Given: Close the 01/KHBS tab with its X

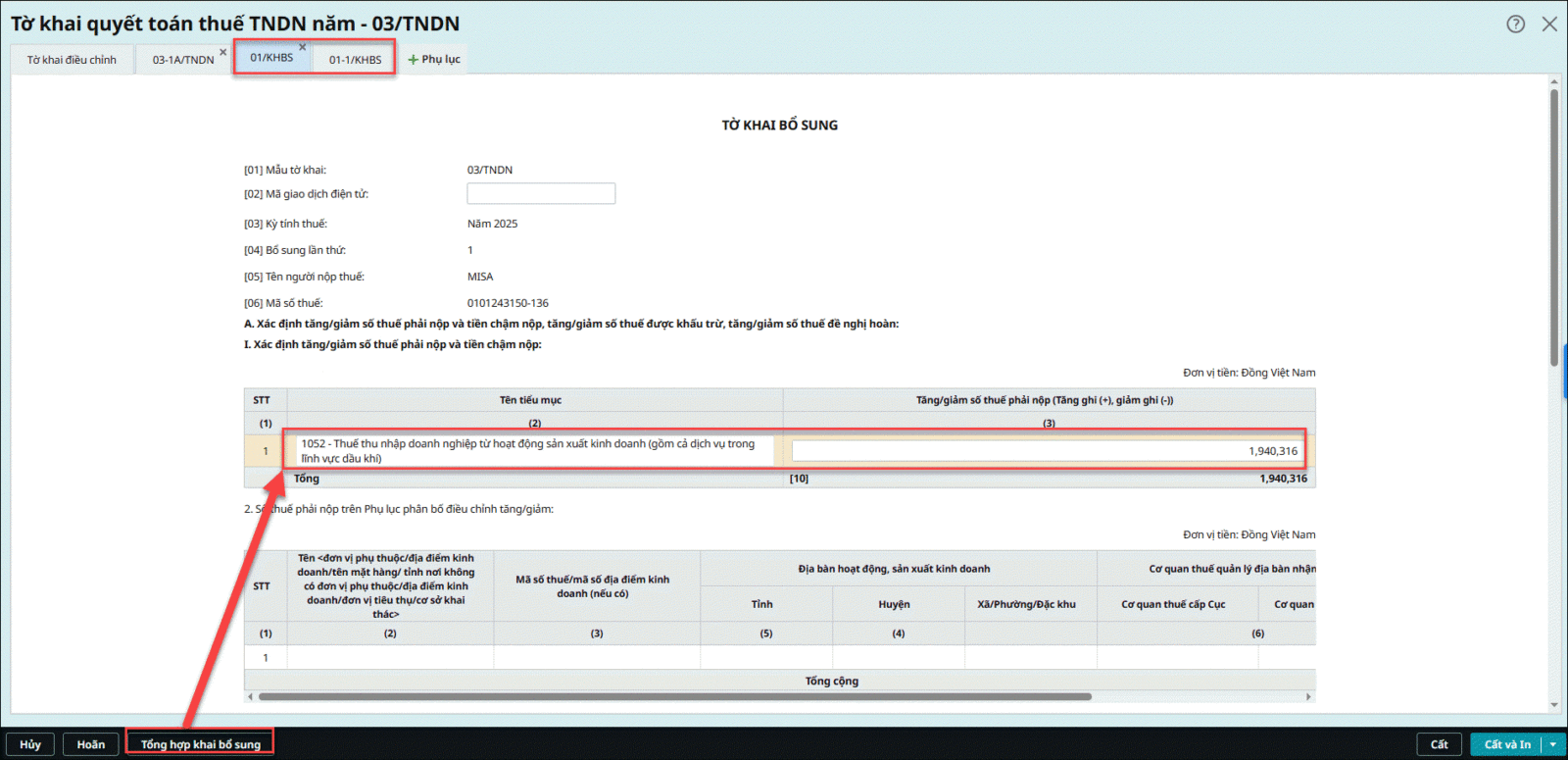Looking at the screenshot, I should pos(303,47).
